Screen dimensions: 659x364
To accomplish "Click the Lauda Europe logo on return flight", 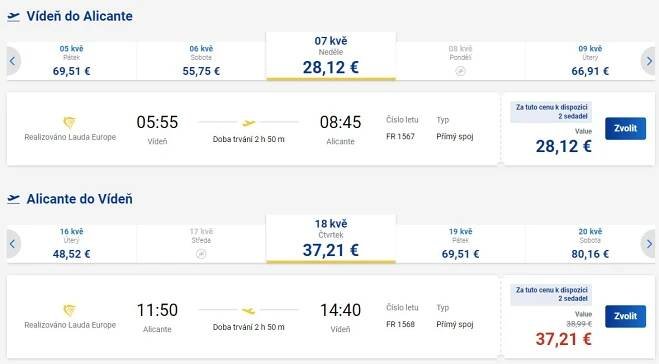I will point(69,310).
